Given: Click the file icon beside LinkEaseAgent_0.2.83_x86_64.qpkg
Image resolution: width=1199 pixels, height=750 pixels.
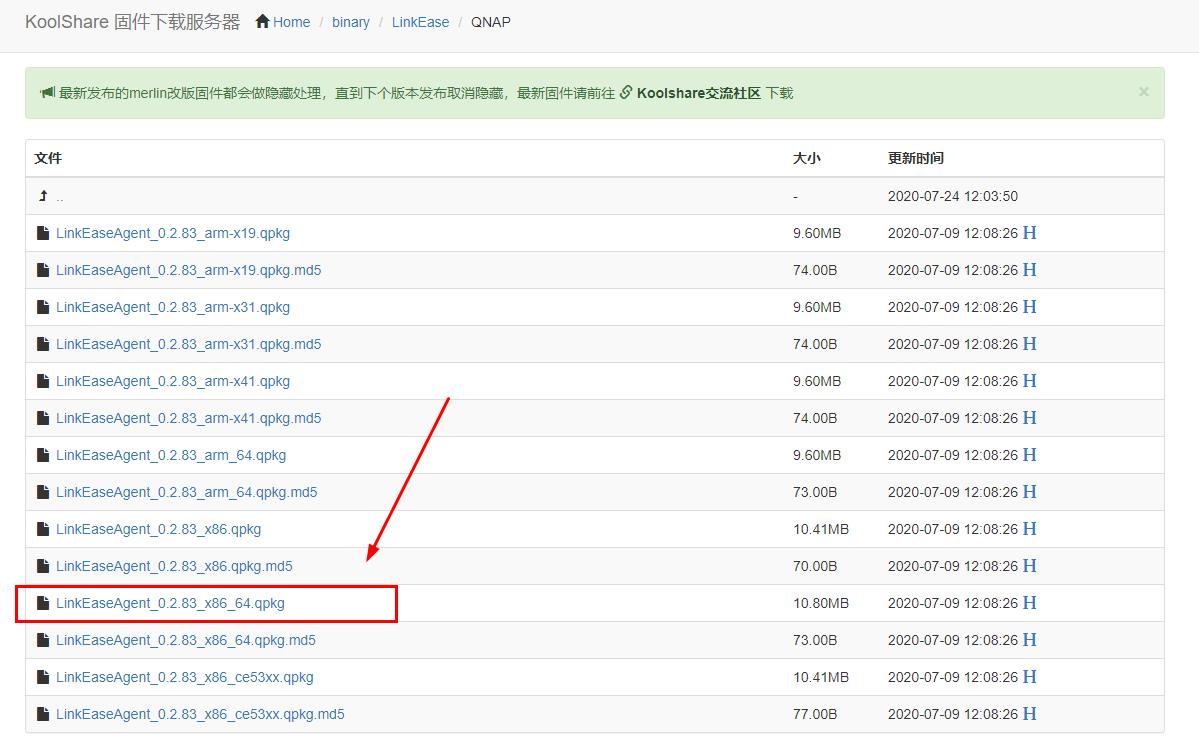Looking at the screenshot, I should pyautogui.click(x=43, y=603).
